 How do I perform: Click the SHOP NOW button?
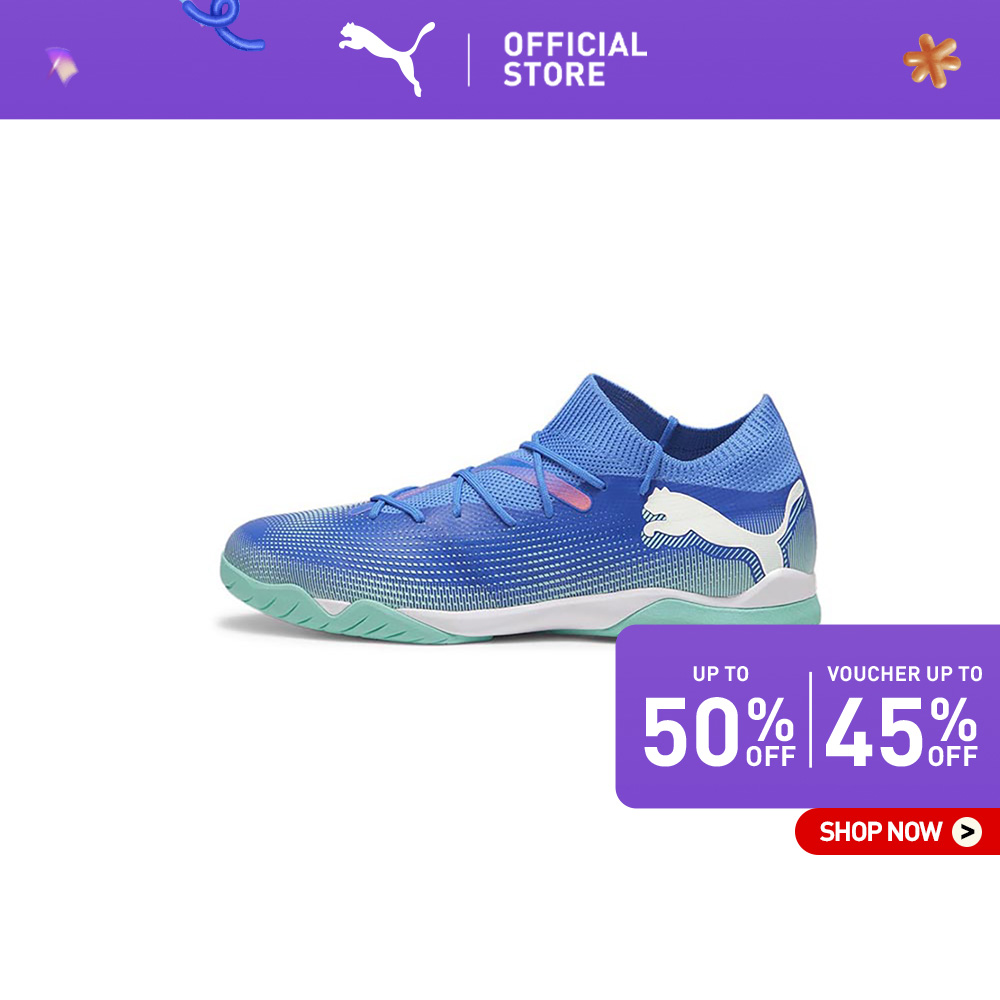[x=897, y=831]
